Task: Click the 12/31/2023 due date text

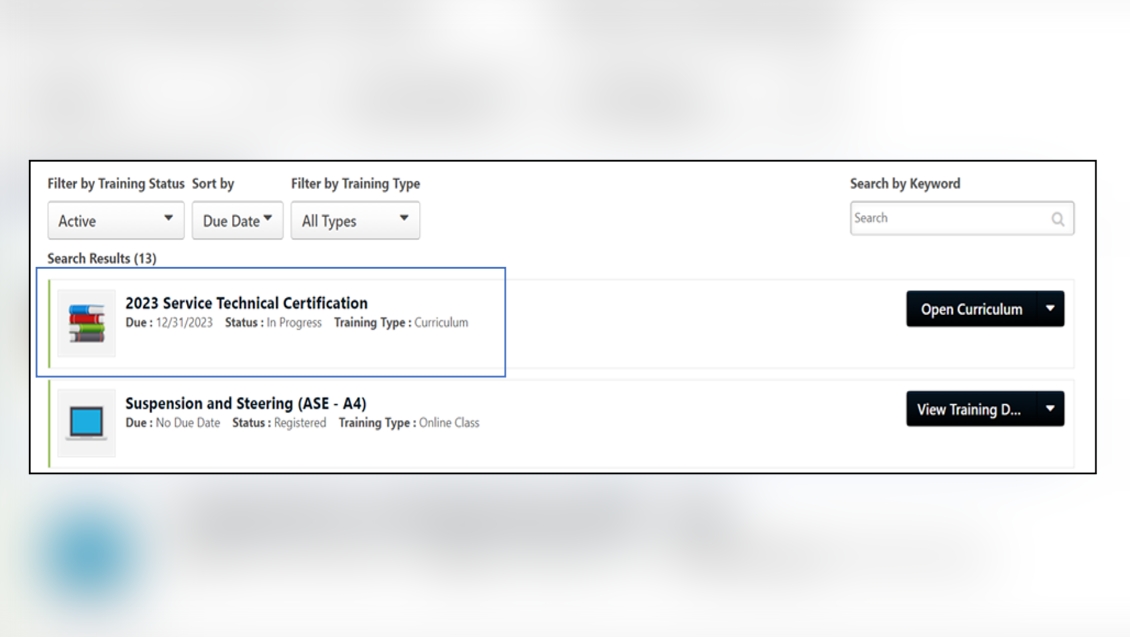Action: (x=184, y=323)
